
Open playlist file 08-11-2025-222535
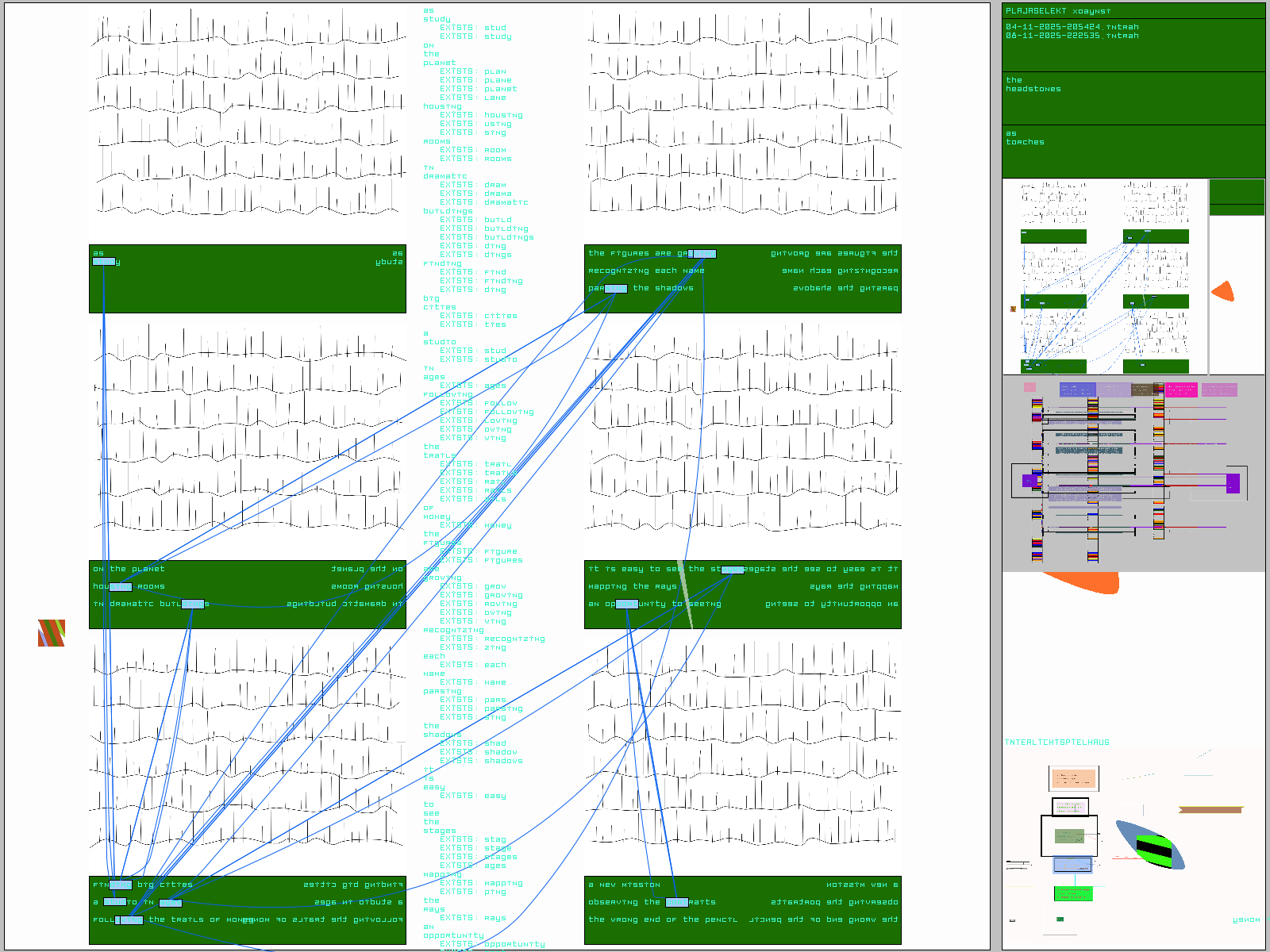tap(1072, 36)
